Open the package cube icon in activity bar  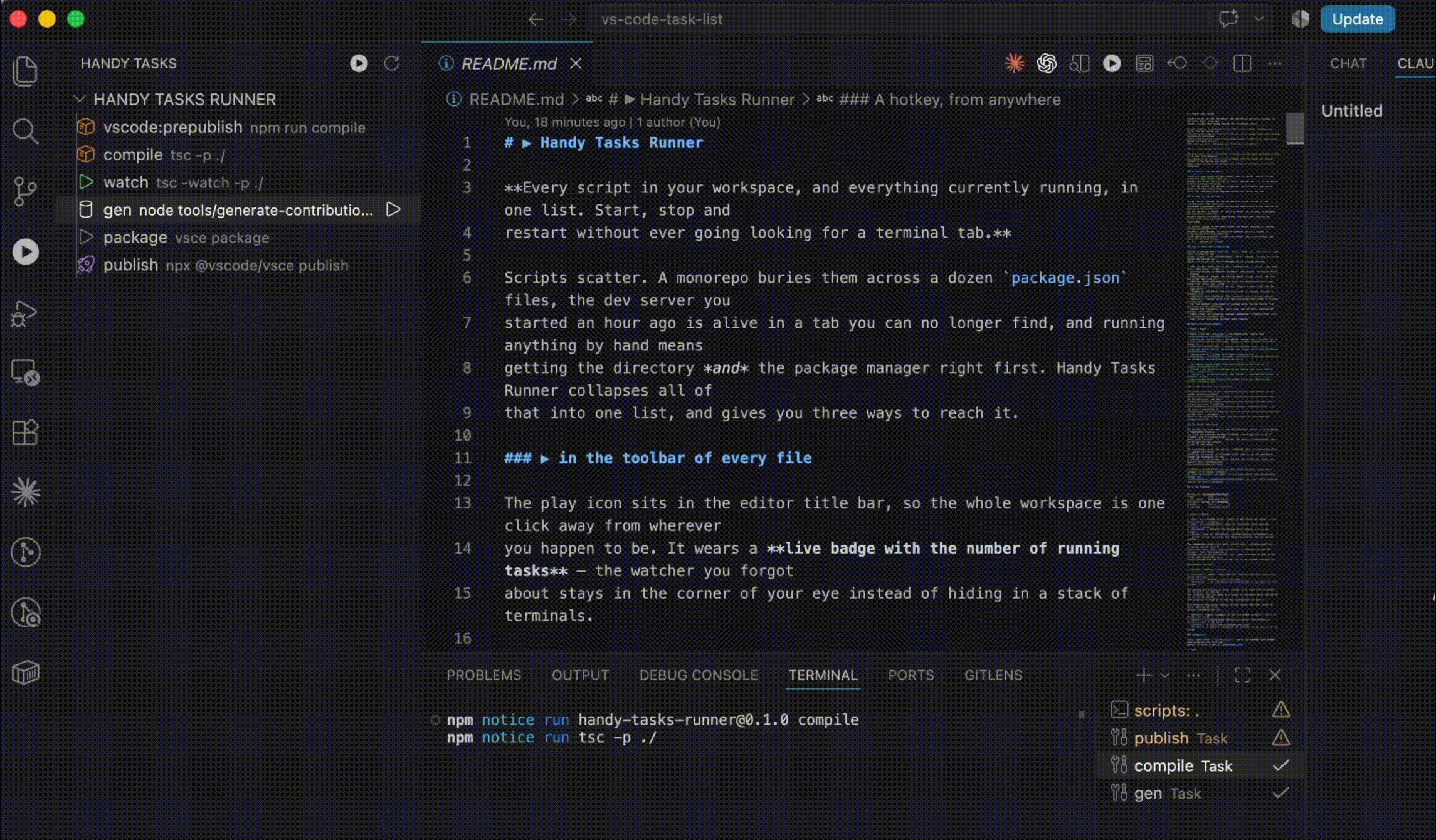click(25, 673)
